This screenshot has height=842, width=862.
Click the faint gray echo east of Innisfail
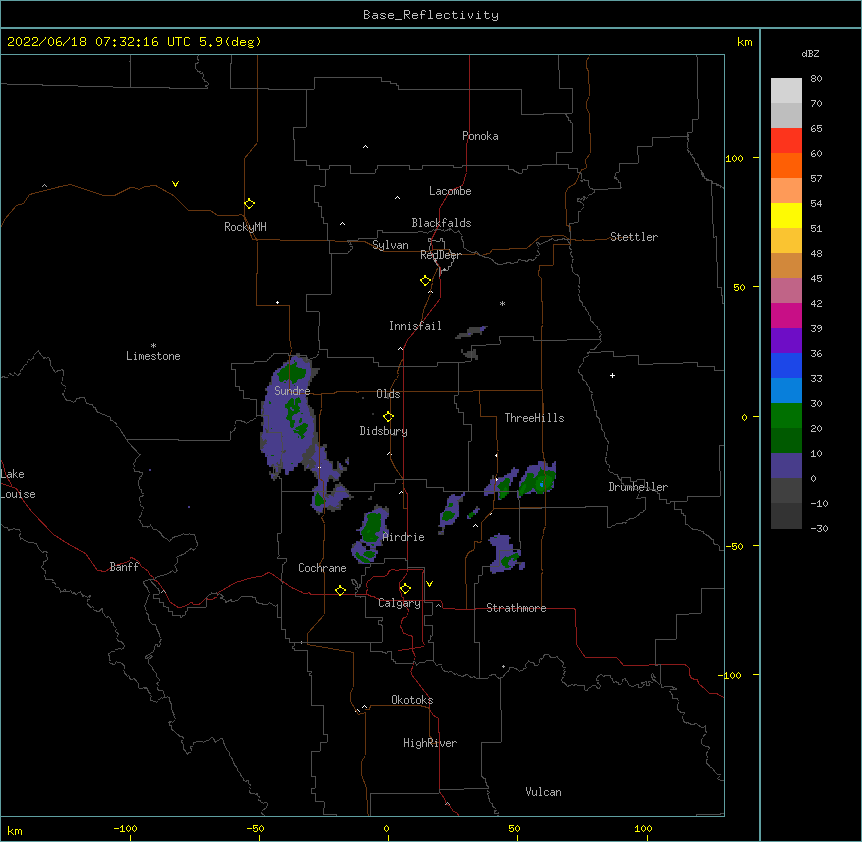click(472, 331)
